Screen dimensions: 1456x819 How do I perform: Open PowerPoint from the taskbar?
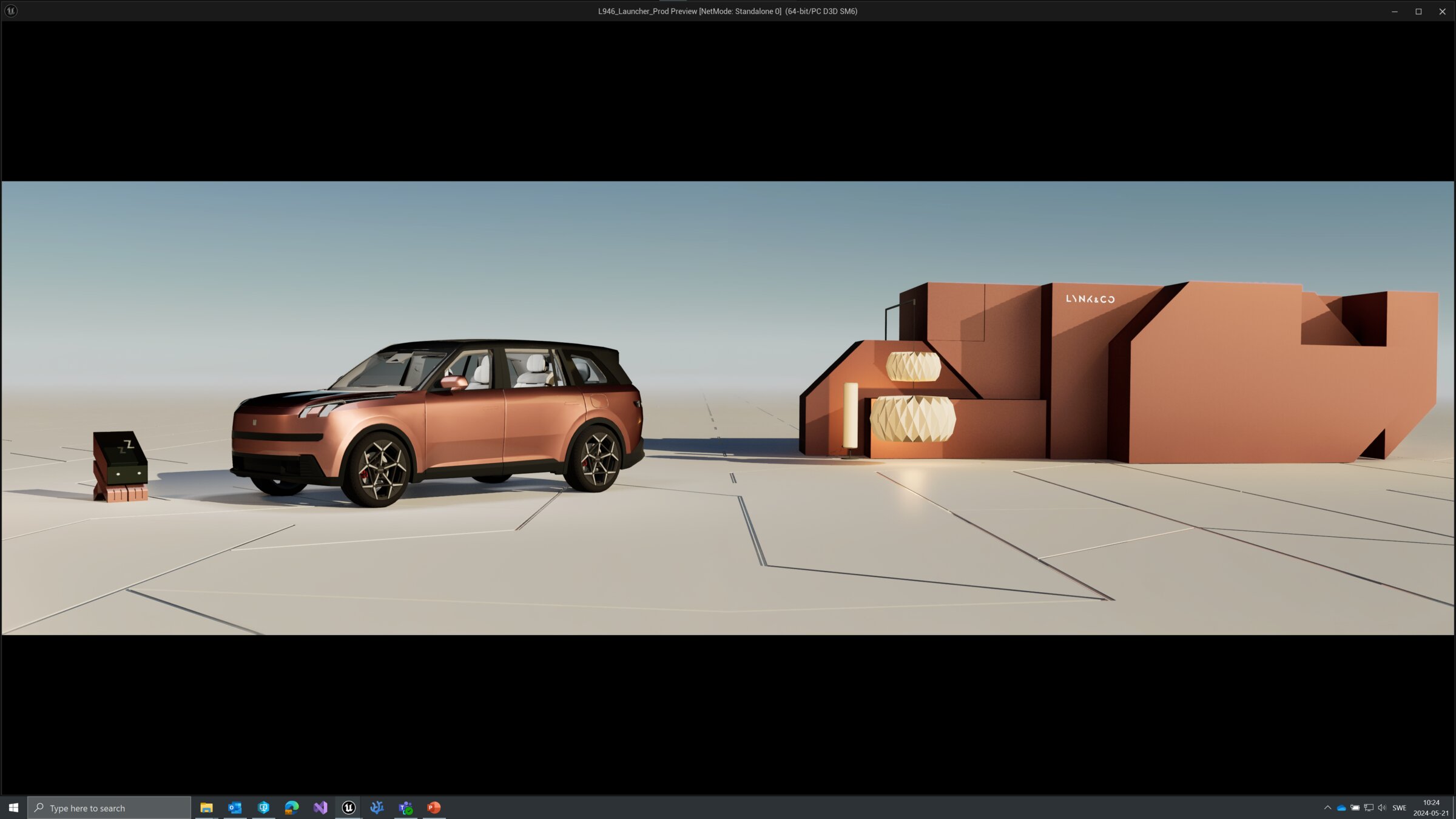[434, 807]
